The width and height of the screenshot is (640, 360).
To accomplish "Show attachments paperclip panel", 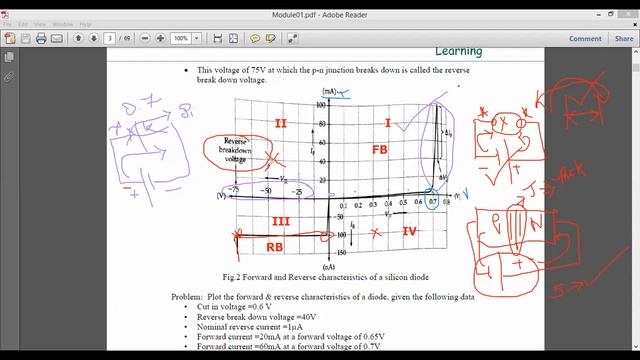I will click(x=9, y=76).
